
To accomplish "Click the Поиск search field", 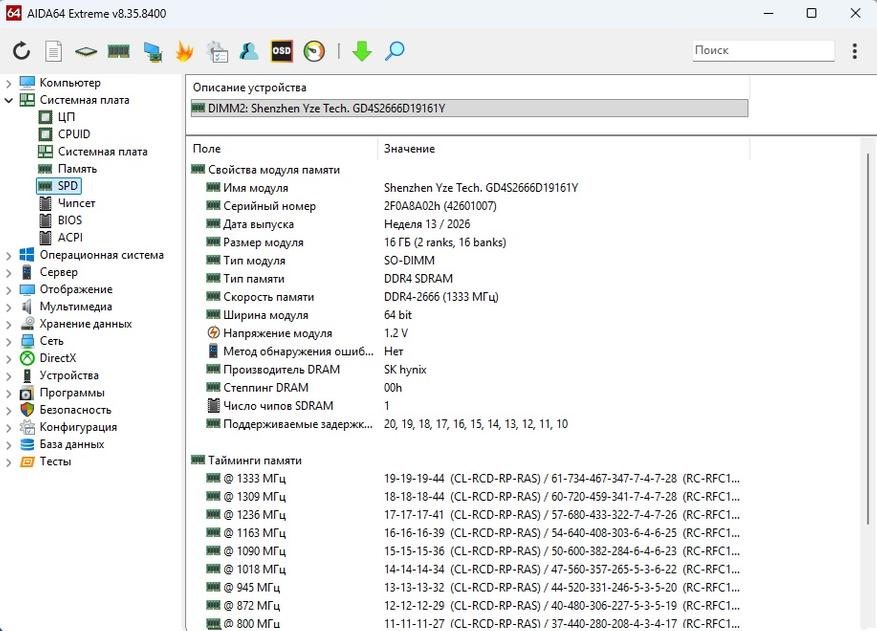I will point(763,50).
